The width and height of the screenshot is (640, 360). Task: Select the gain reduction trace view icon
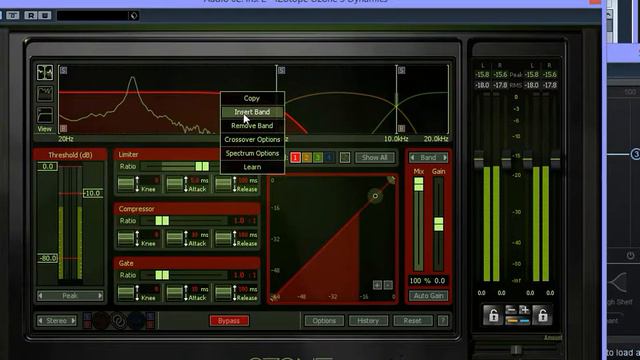point(44,94)
